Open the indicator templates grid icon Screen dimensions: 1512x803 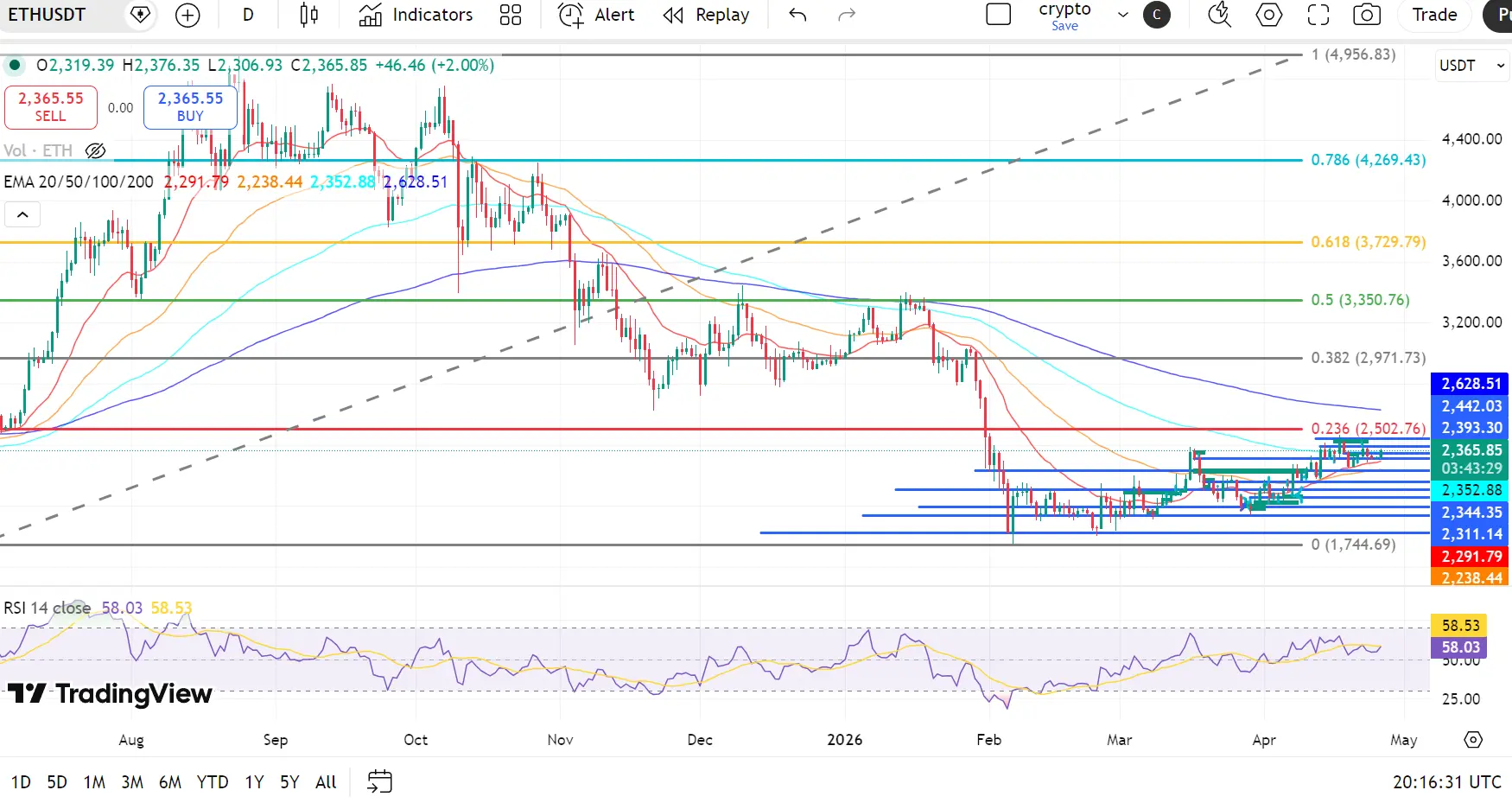pos(511,15)
